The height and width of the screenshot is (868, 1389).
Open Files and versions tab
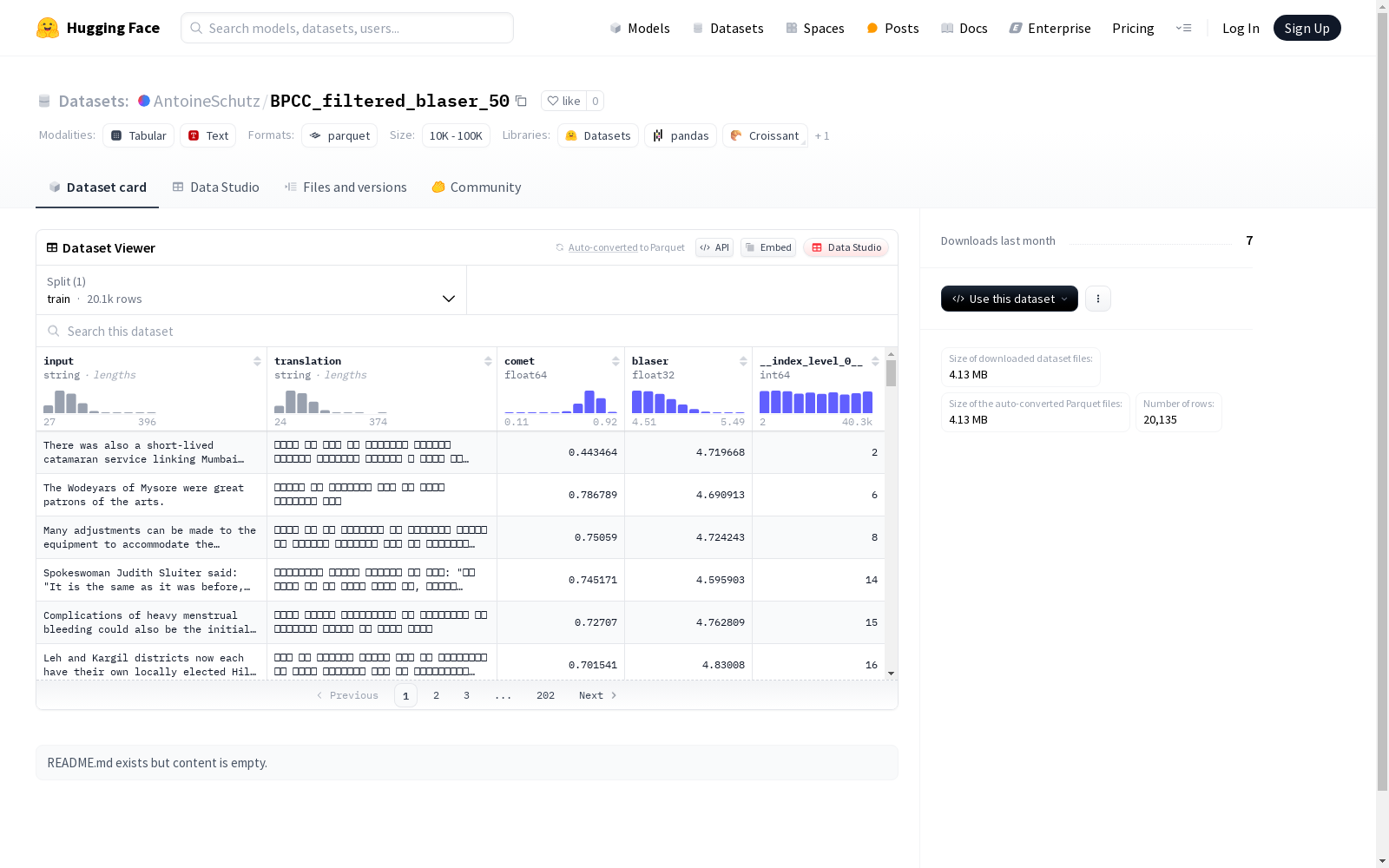(346, 187)
